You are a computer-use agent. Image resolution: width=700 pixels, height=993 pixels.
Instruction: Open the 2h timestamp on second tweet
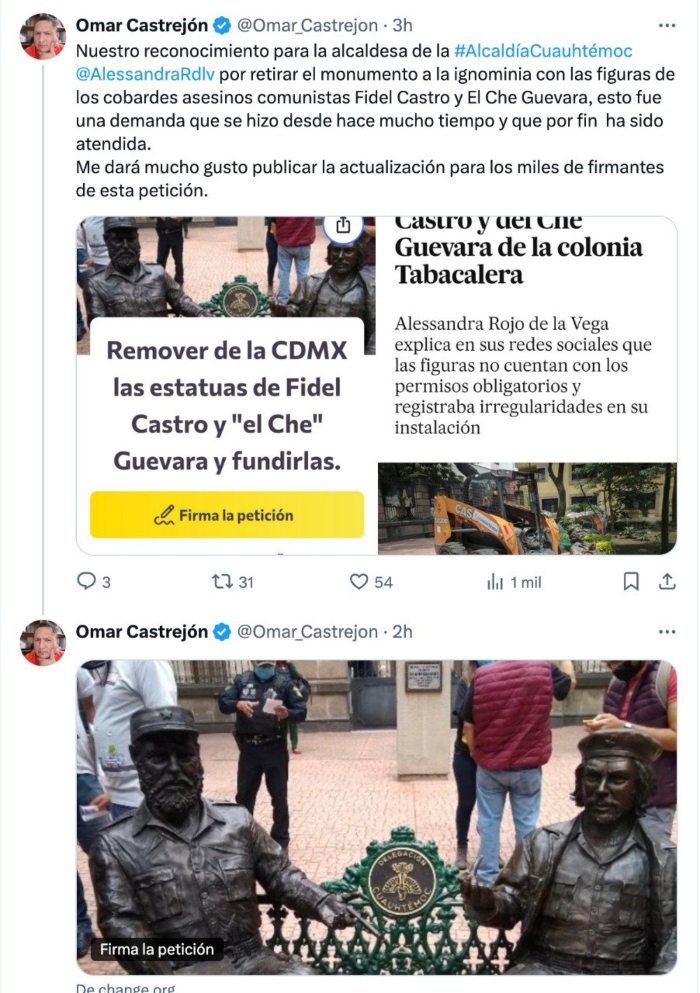[402, 632]
